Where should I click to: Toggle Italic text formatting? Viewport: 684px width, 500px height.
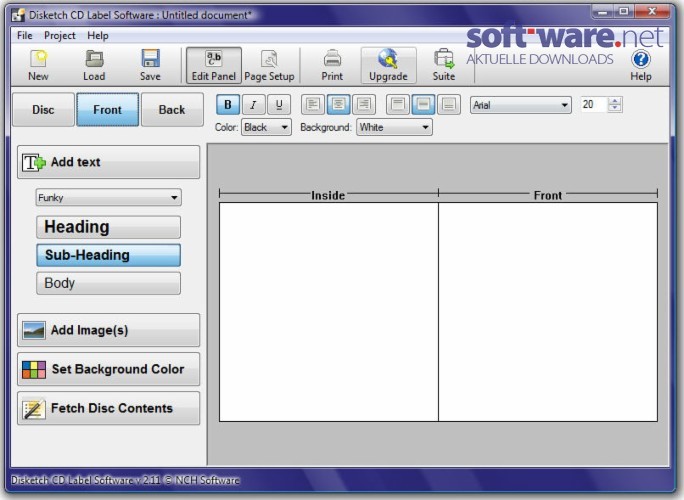pos(253,105)
